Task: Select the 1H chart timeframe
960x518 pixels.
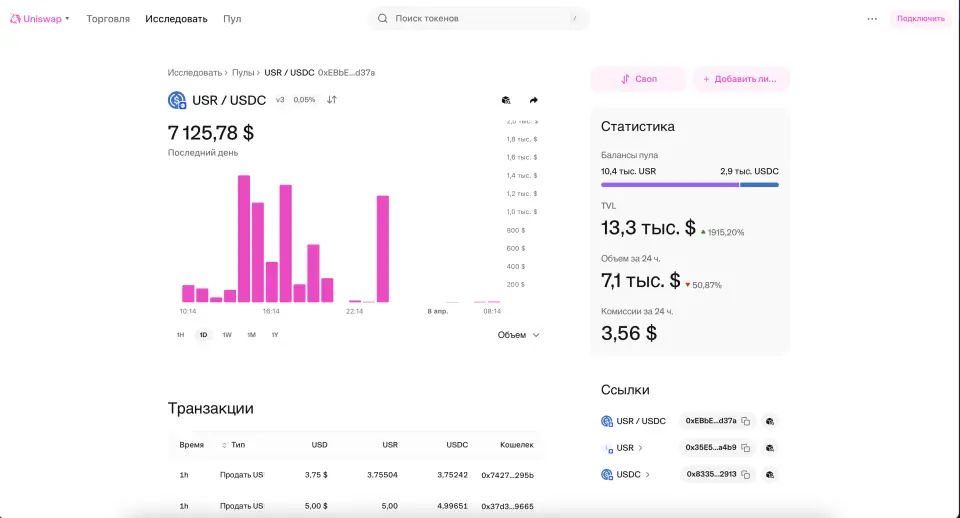Action: 180,335
